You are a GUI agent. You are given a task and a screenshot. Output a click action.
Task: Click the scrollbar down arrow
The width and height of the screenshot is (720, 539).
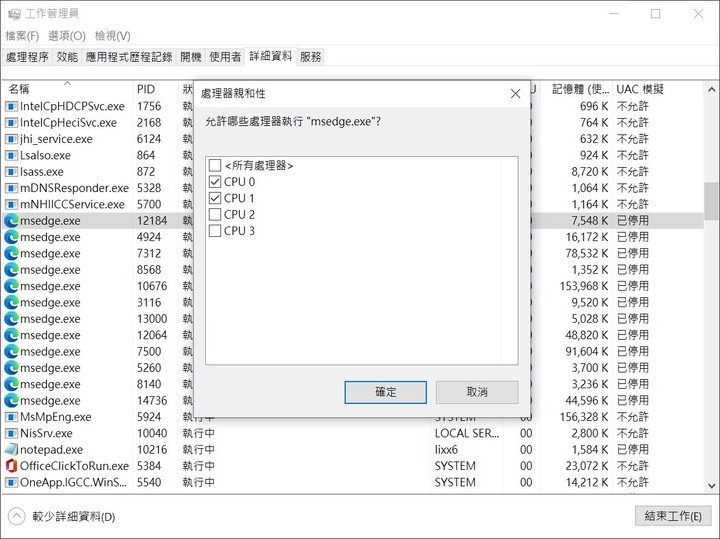point(711,485)
